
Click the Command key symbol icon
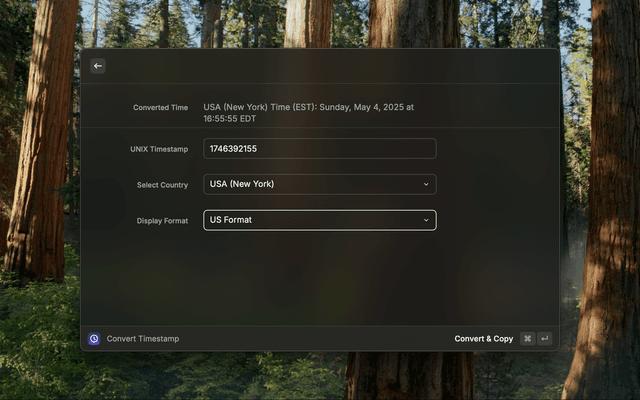527,339
